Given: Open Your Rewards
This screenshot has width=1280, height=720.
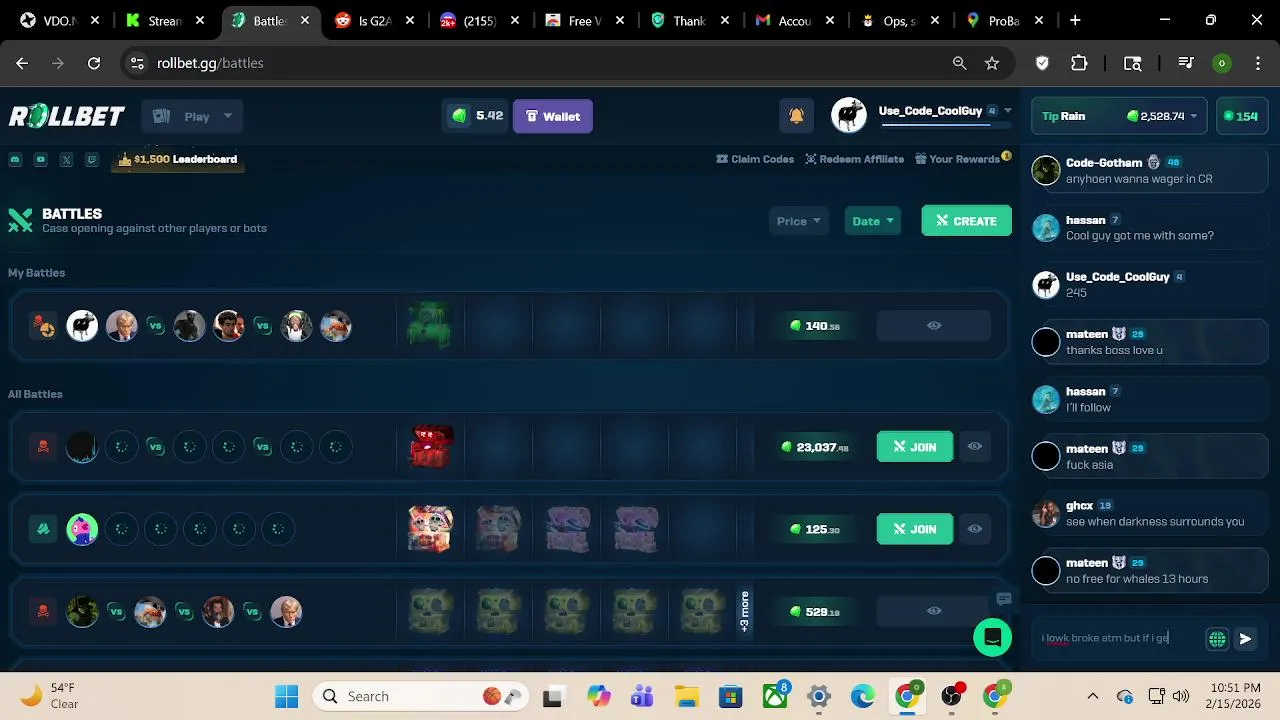Looking at the screenshot, I should 957,159.
